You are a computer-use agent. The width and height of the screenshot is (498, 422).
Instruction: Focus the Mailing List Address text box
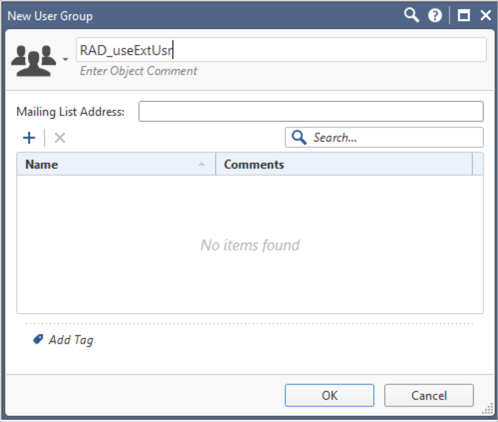click(x=311, y=111)
